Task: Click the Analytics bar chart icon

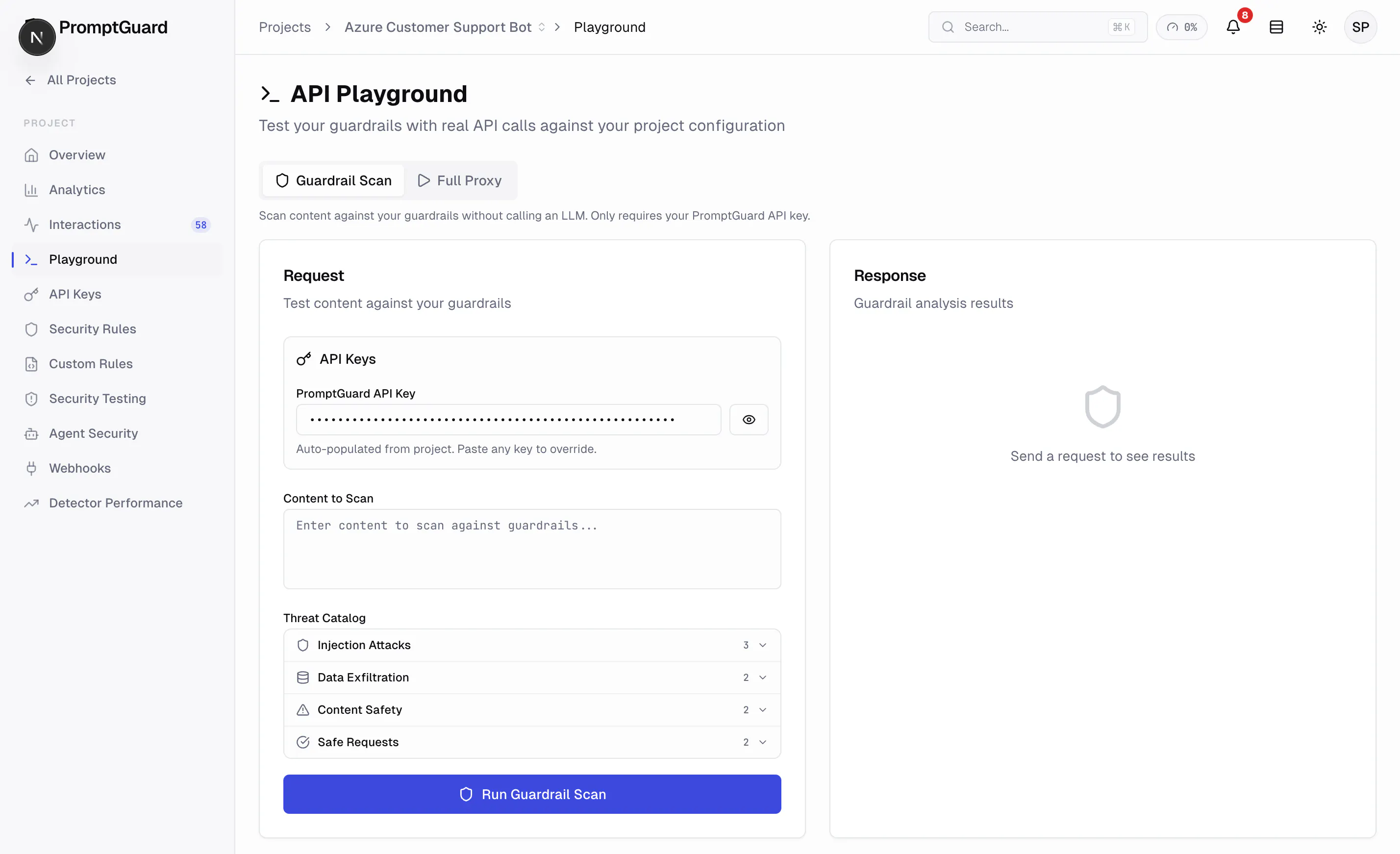Action: click(31, 190)
